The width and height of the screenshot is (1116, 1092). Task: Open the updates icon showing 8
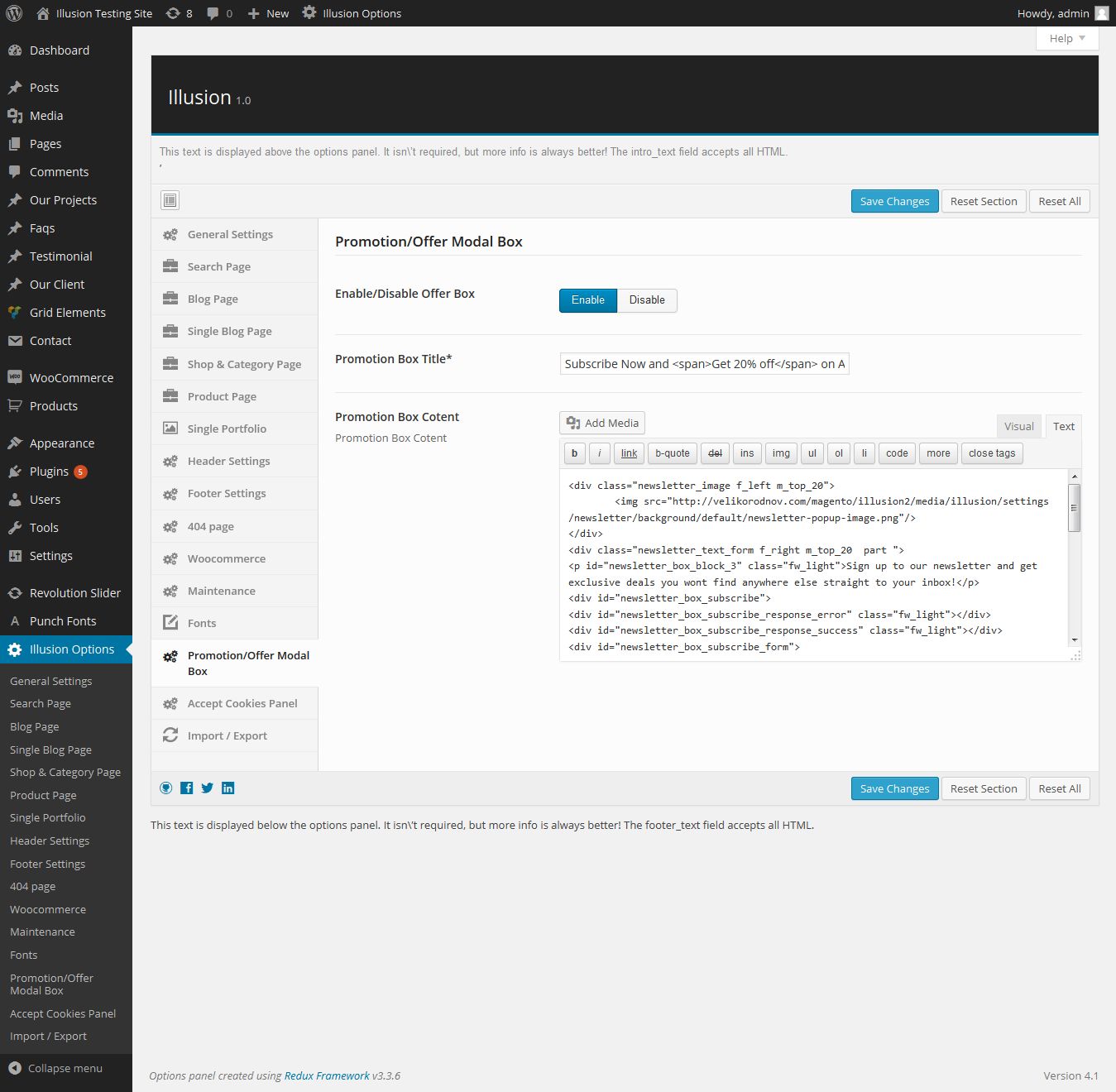pos(179,13)
